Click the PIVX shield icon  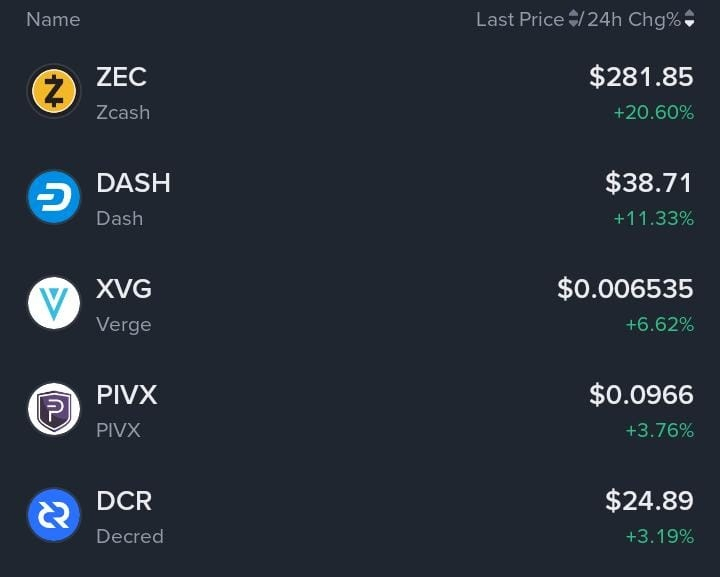53,409
